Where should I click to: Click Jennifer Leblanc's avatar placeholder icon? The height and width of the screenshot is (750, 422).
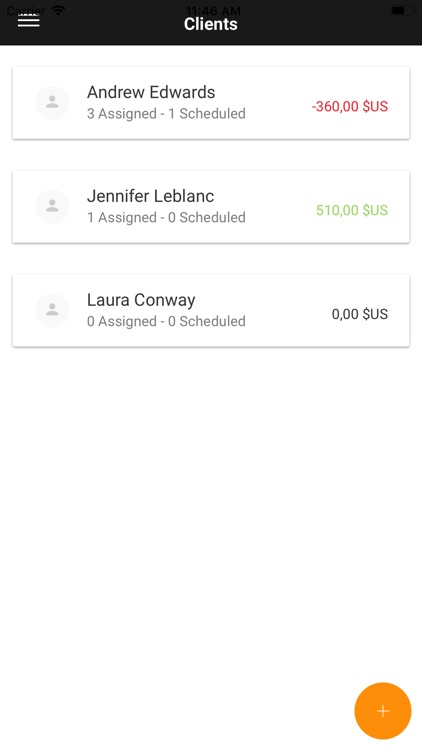coord(52,206)
